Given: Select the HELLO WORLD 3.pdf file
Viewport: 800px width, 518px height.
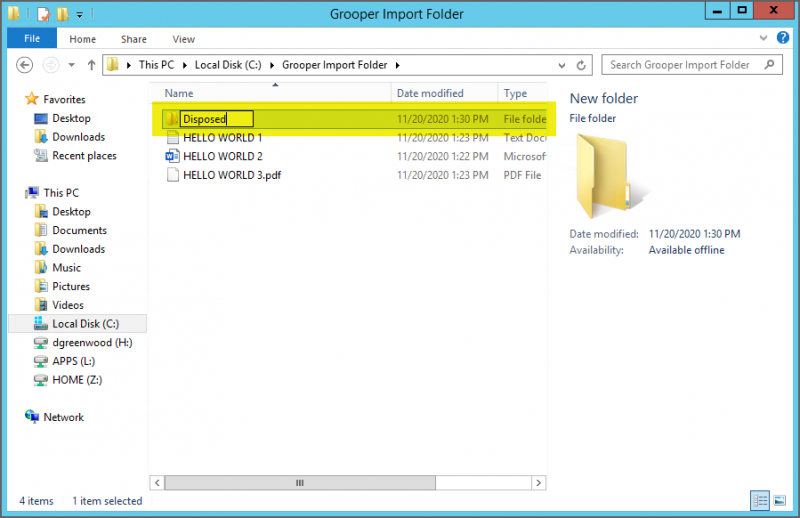Looking at the screenshot, I should (x=232, y=175).
